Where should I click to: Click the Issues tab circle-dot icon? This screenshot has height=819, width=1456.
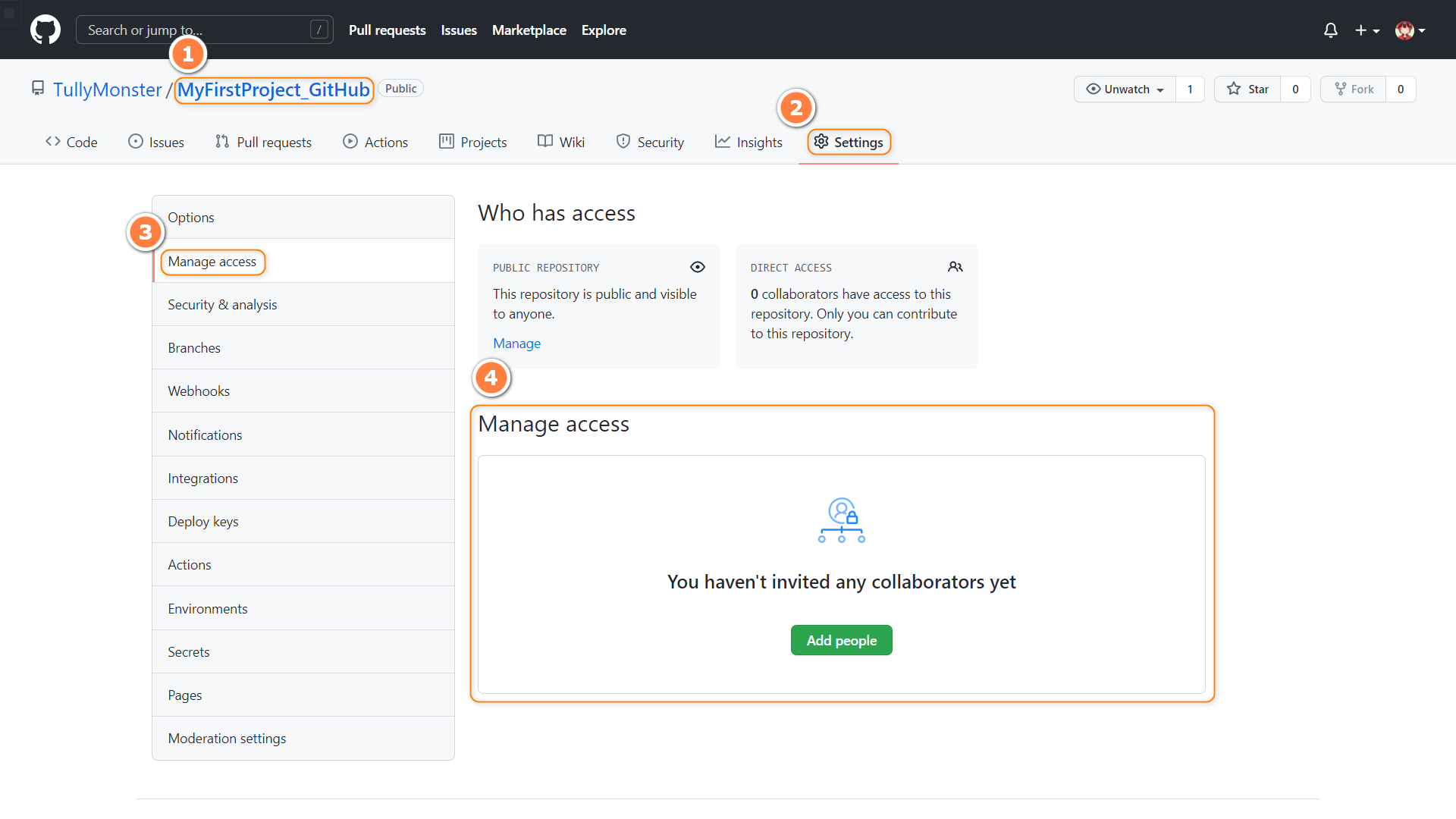pyautogui.click(x=136, y=141)
